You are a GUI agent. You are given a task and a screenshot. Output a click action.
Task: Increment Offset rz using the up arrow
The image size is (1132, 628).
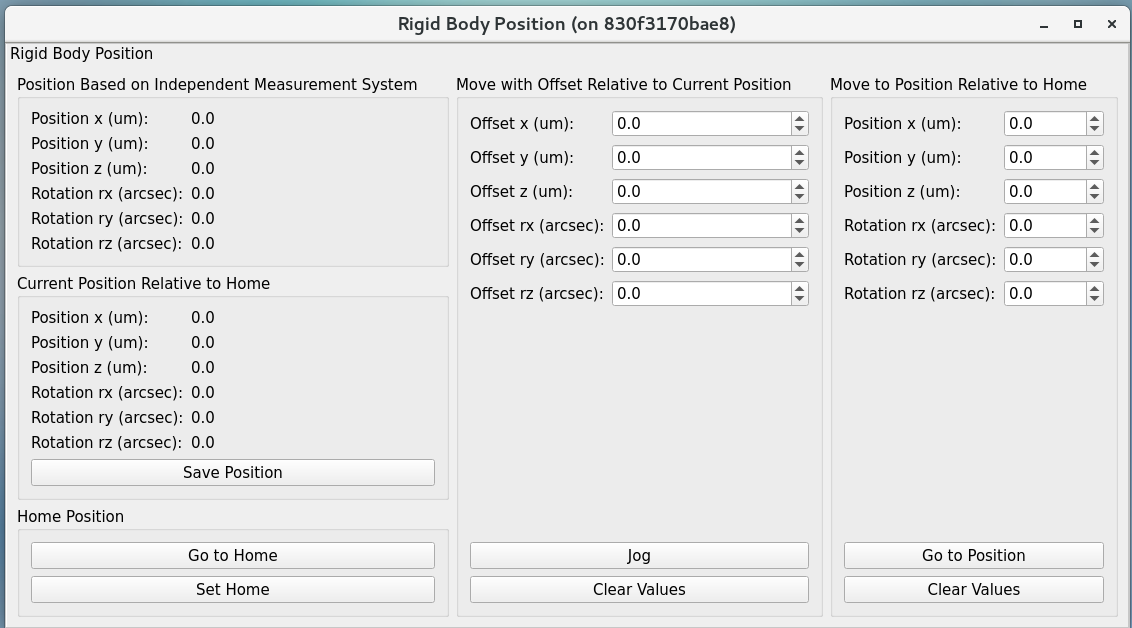799,288
